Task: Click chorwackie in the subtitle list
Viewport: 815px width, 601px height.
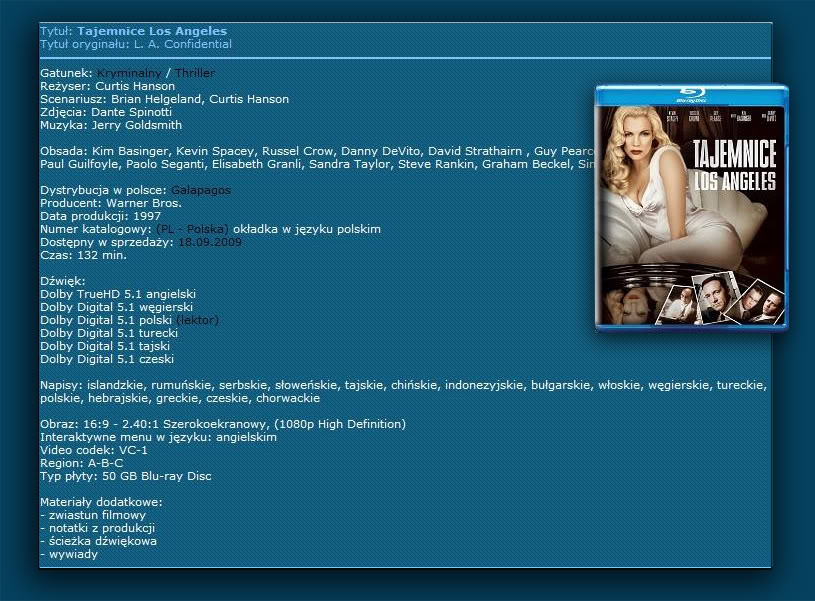Action: click(x=288, y=398)
